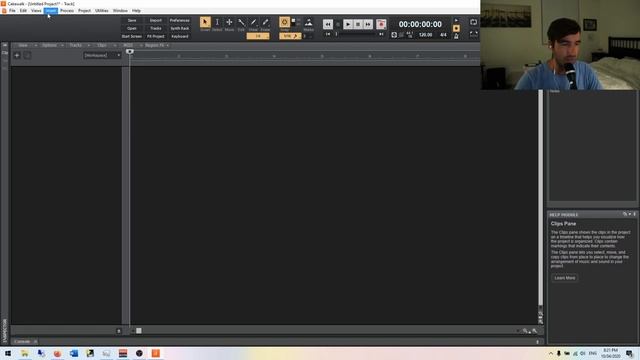Open the Edit menu
The image size is (640, 360).
[x=23, y=11]
